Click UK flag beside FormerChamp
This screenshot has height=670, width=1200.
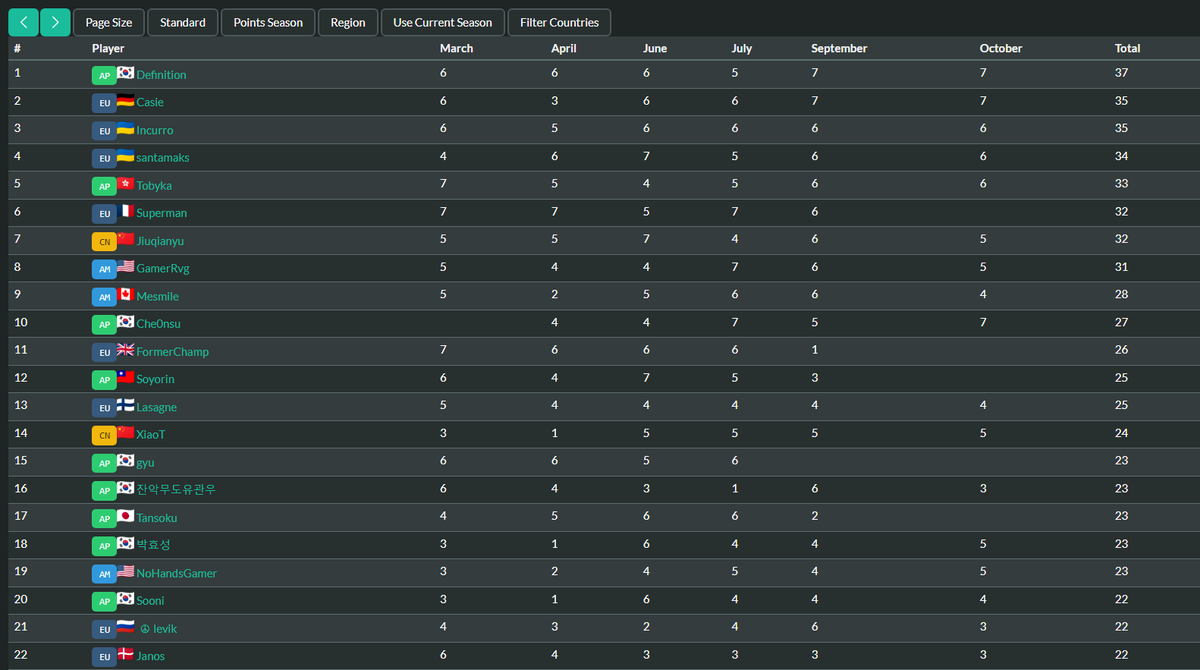pos(125,350)
